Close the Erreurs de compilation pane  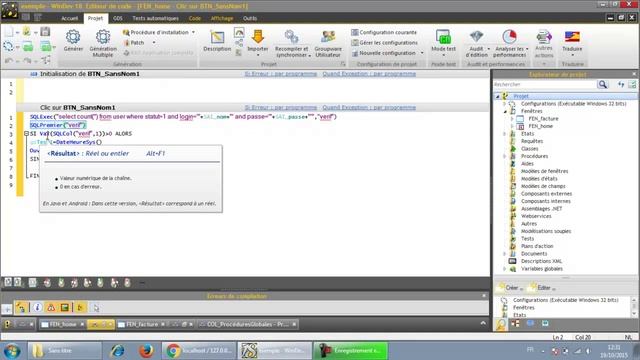point(484,296)
